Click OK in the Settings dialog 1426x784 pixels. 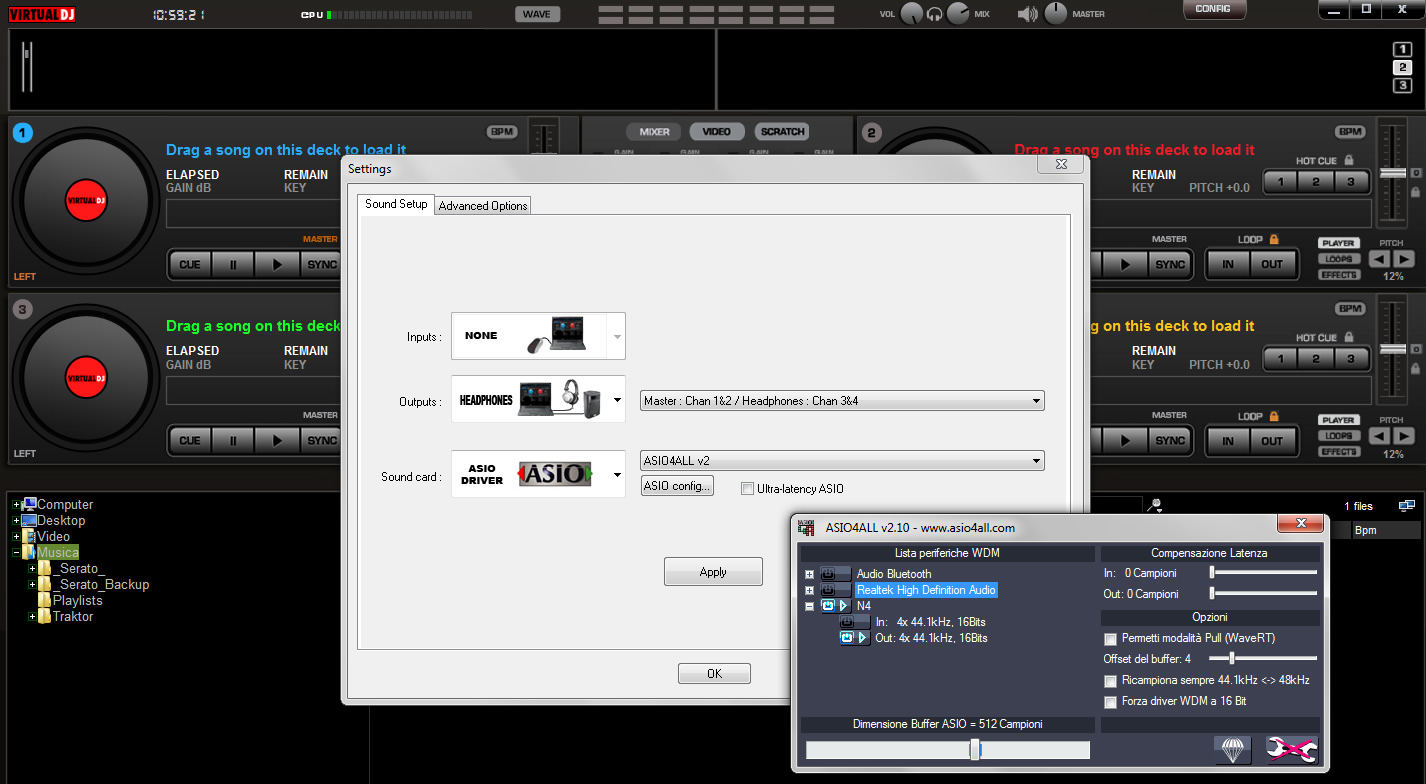(714, 674)
